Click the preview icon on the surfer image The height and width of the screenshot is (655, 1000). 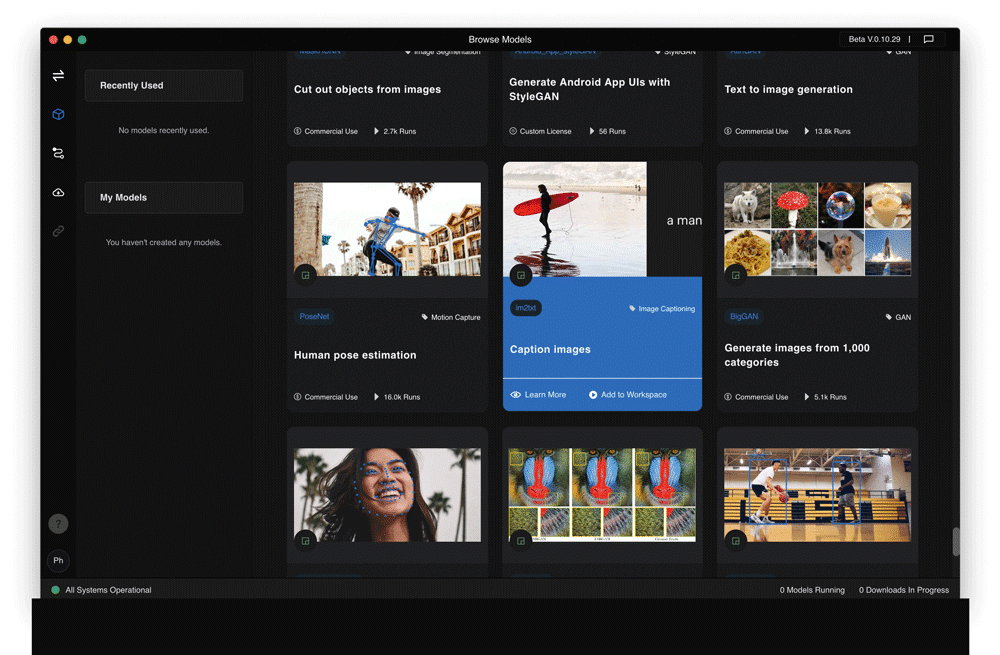coord(520,275)
